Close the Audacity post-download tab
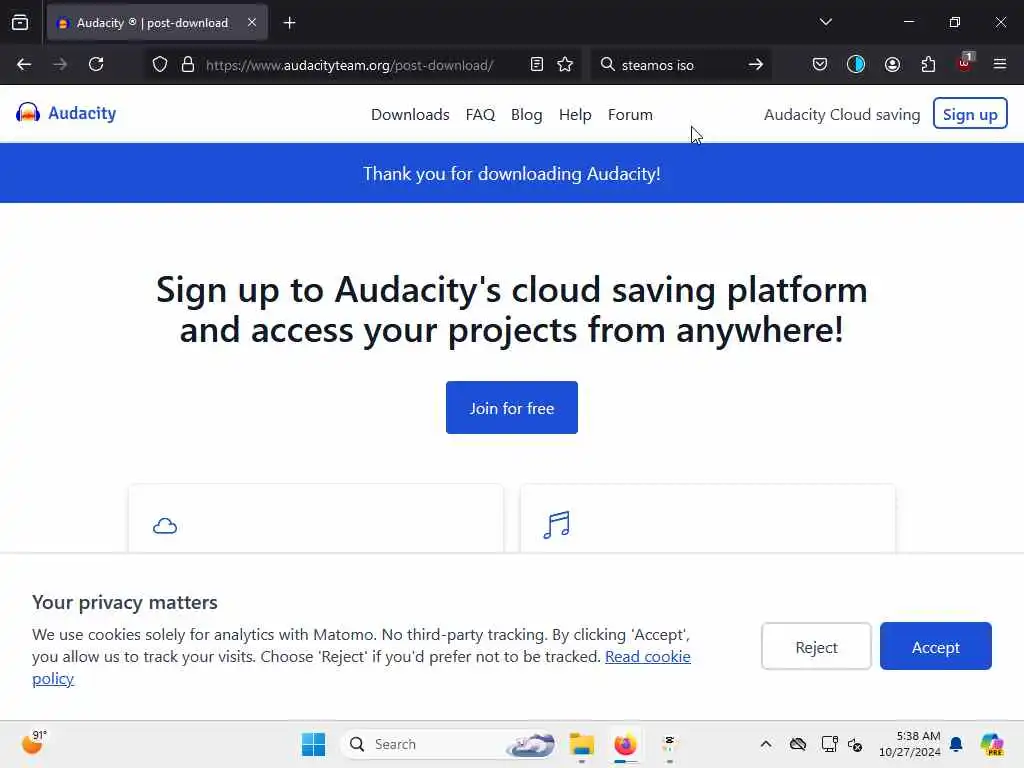This screenshot has width=1024, height=768. click(252, 23)
